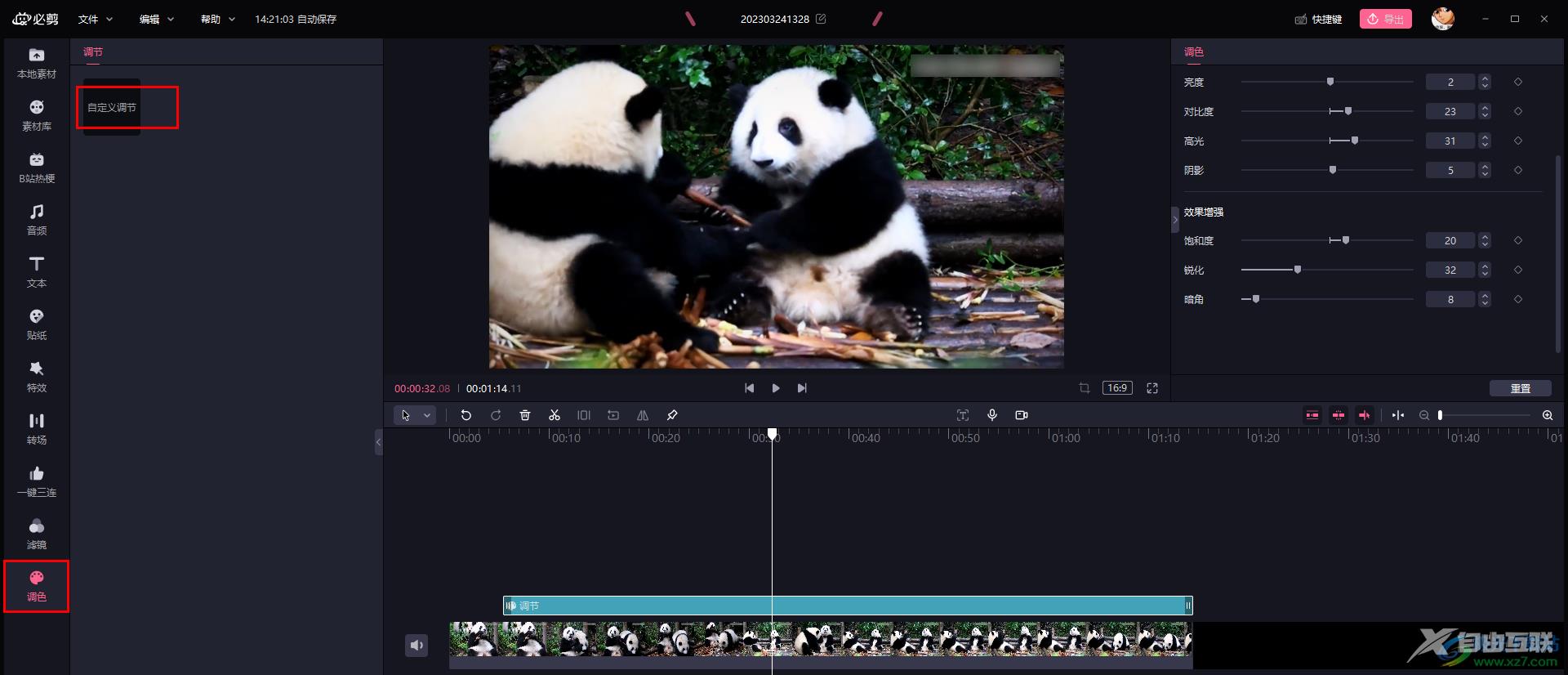Viewport: 1568px width, 675px height.
Task: Click the loop-arrow icon beside the mirror tool
Action: [613, 415]
